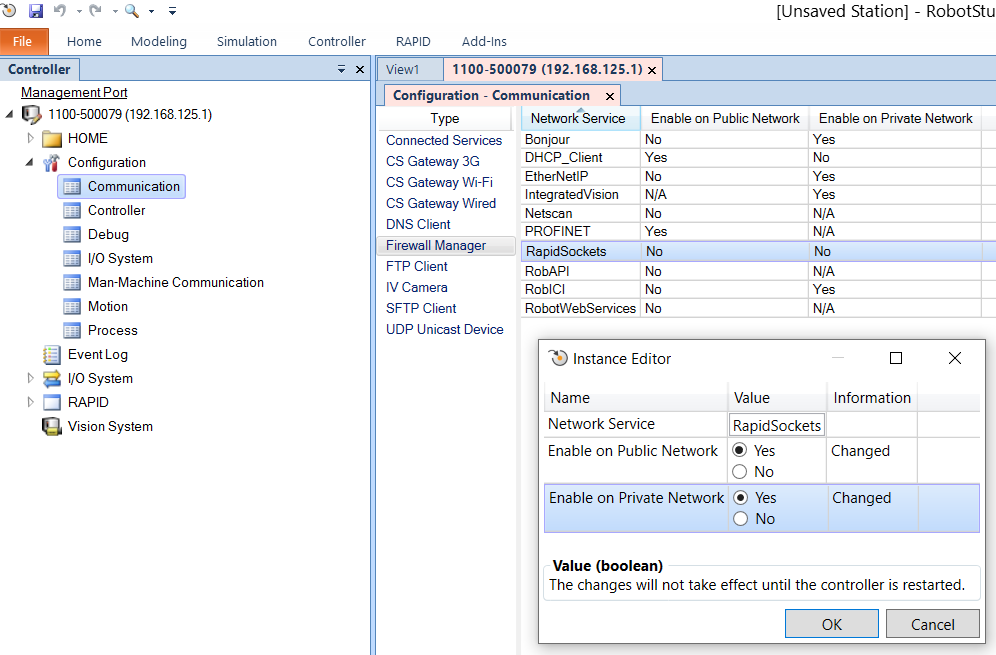Click the Instance Editor window icon
Viewport: 996px width, 655px height.
click(x=558, y=358)
